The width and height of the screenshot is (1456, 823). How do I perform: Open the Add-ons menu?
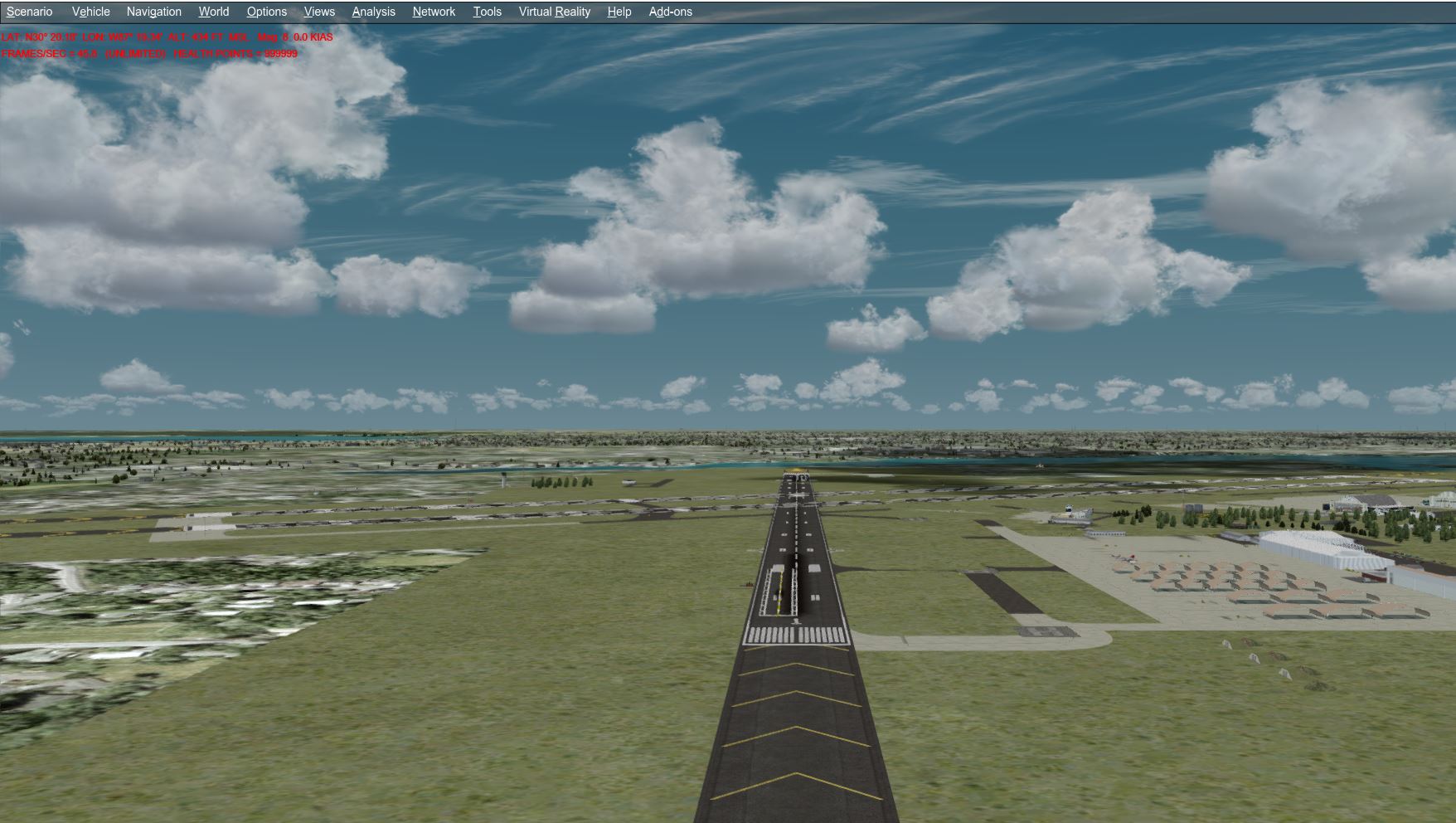point(670,12)
